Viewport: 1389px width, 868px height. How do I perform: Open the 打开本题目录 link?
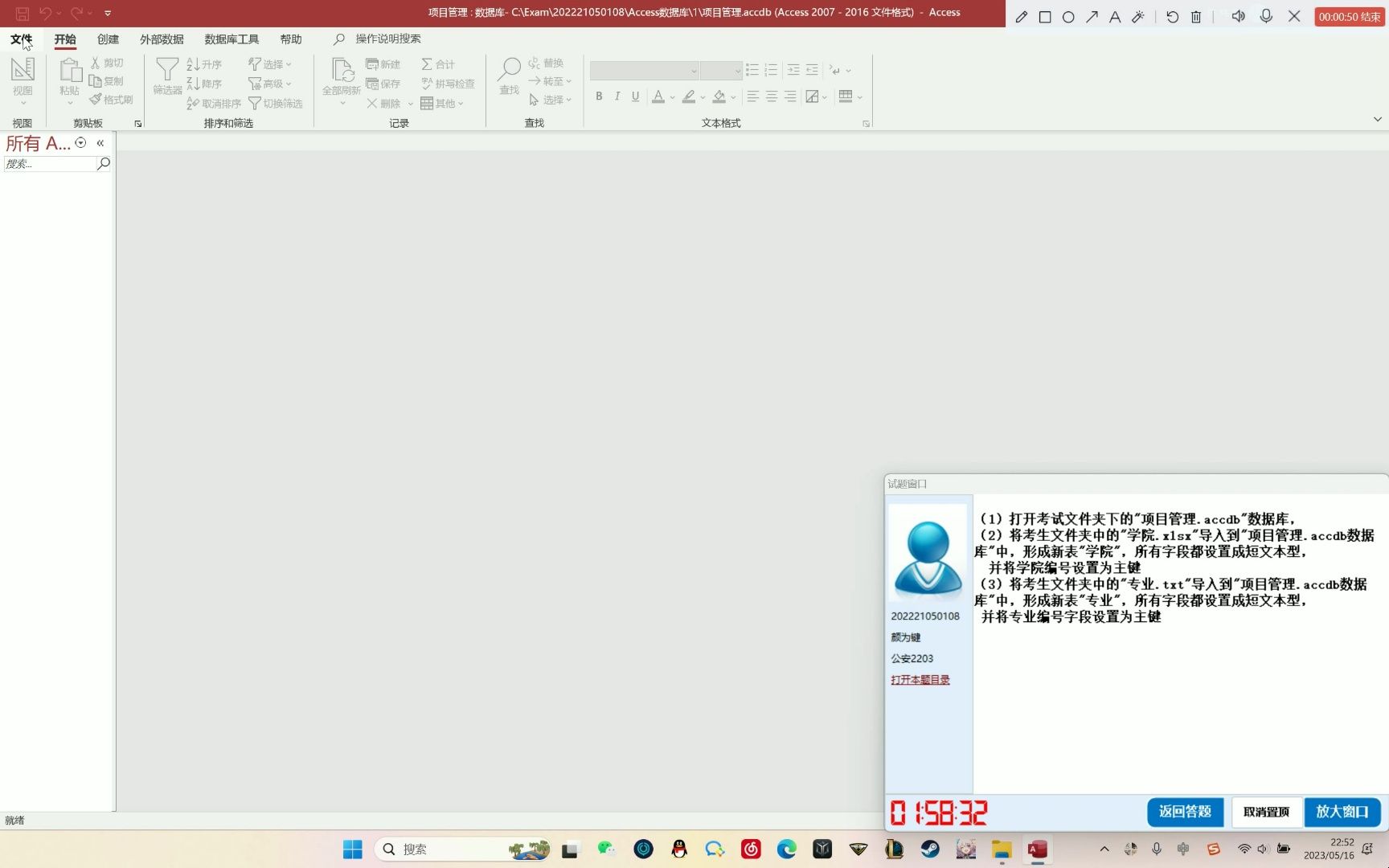pos(919,679)
